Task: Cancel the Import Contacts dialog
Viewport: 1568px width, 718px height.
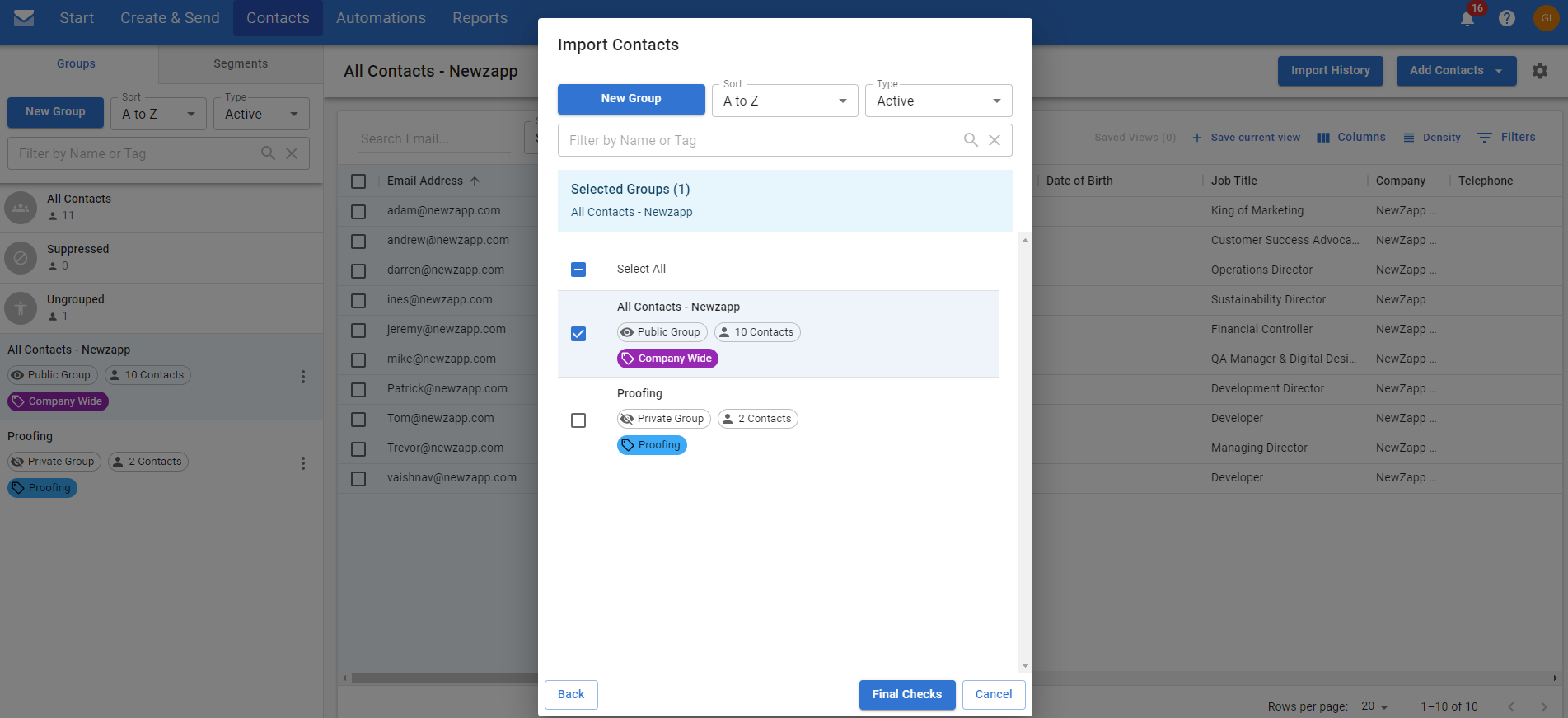Action: (994, 695)
